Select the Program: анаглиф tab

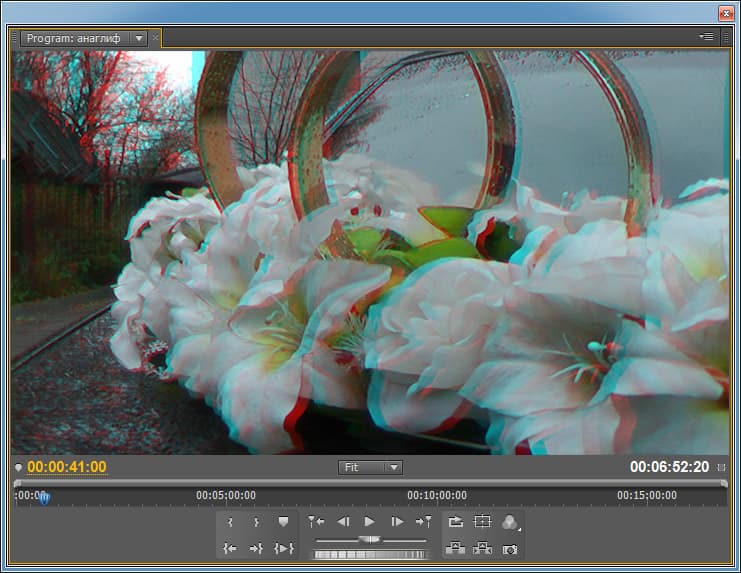(x=74, y=38)
